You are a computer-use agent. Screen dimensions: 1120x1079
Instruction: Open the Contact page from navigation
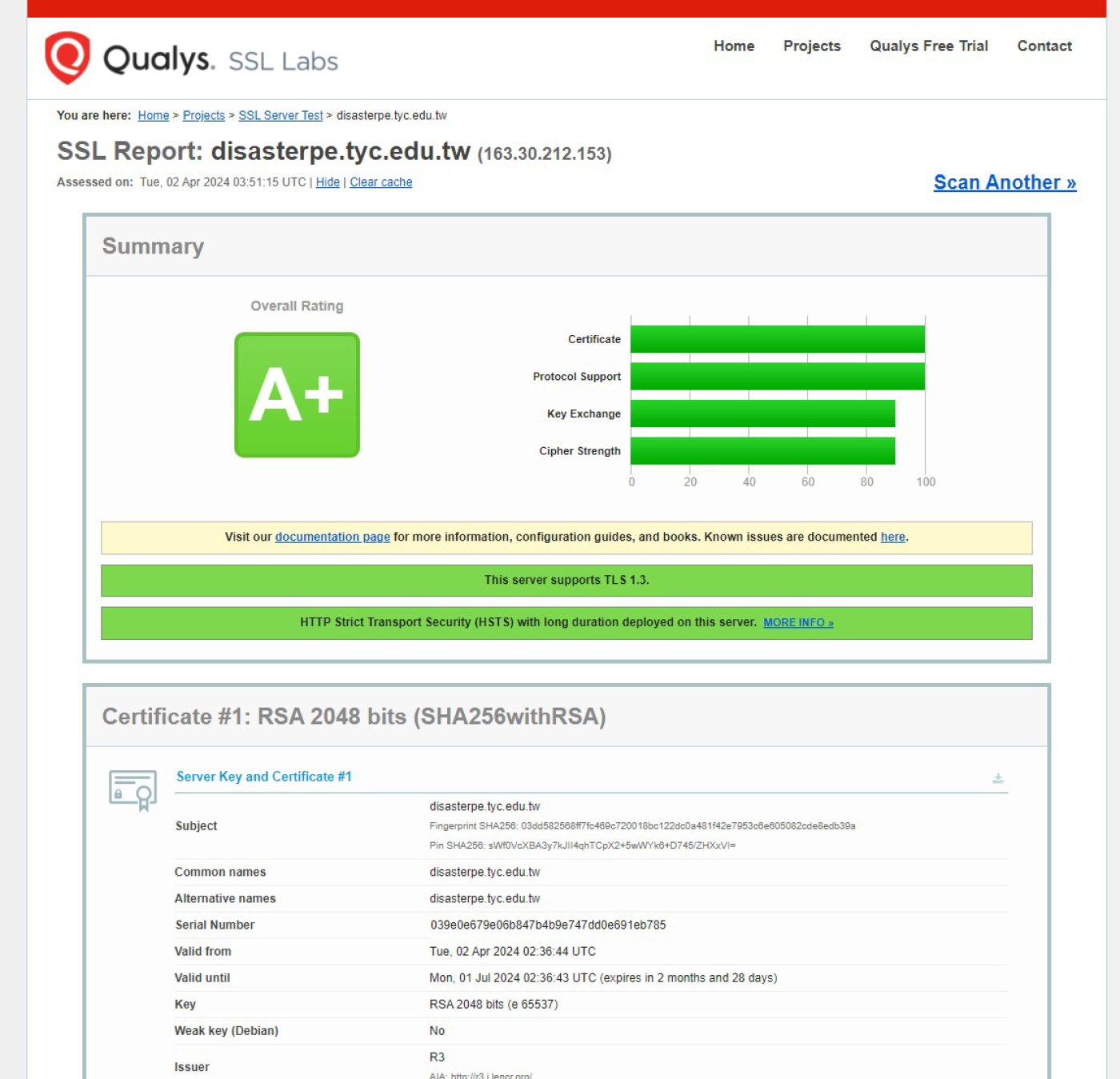(x=1044, y=46)
